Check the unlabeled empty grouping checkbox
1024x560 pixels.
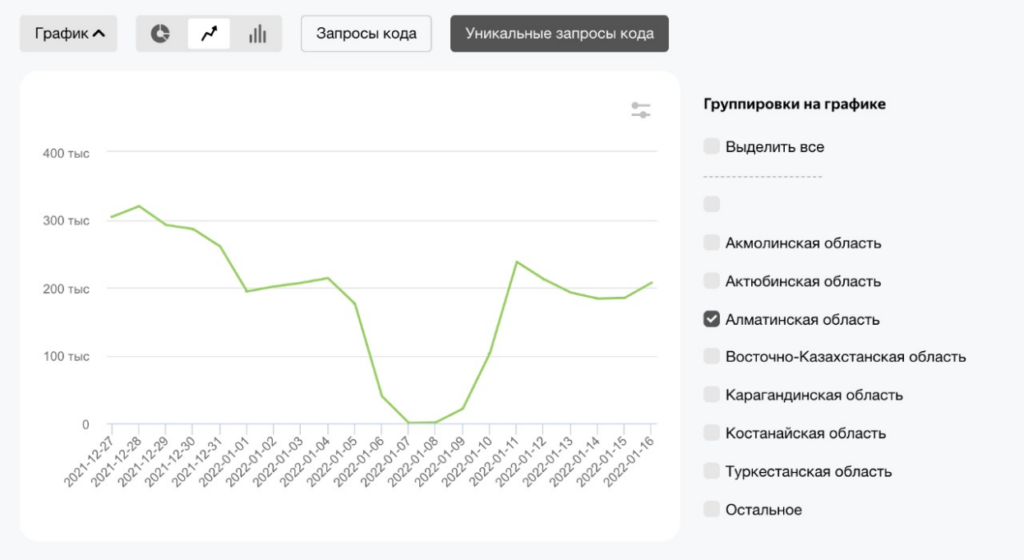pyautogui.click(x=711, y=204)
